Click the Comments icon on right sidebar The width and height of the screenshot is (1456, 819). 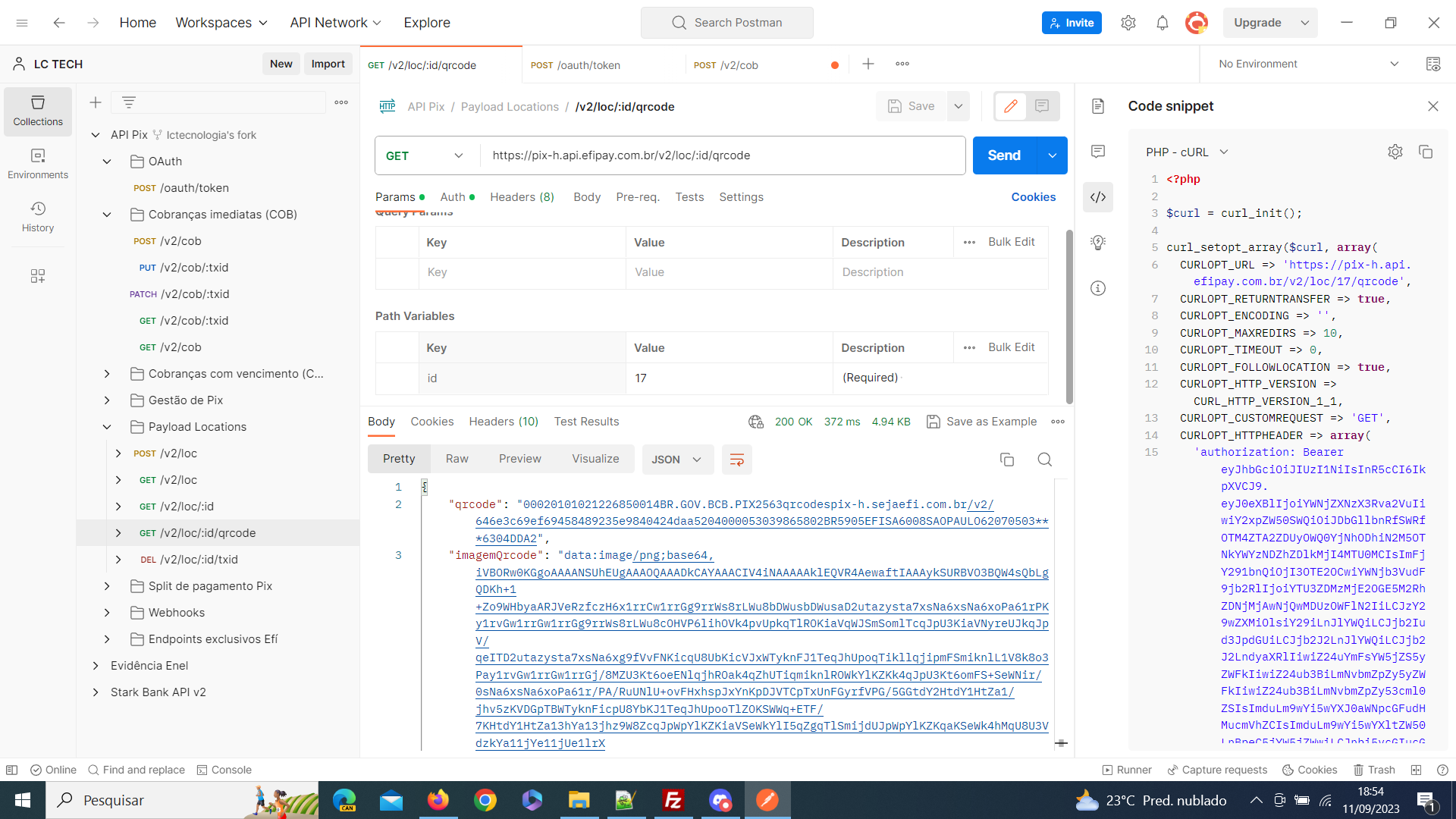click(x=1098, y=153)
